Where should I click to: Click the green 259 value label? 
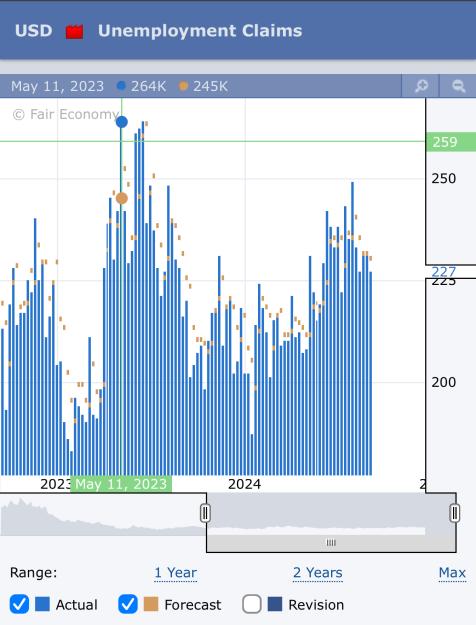451,142
